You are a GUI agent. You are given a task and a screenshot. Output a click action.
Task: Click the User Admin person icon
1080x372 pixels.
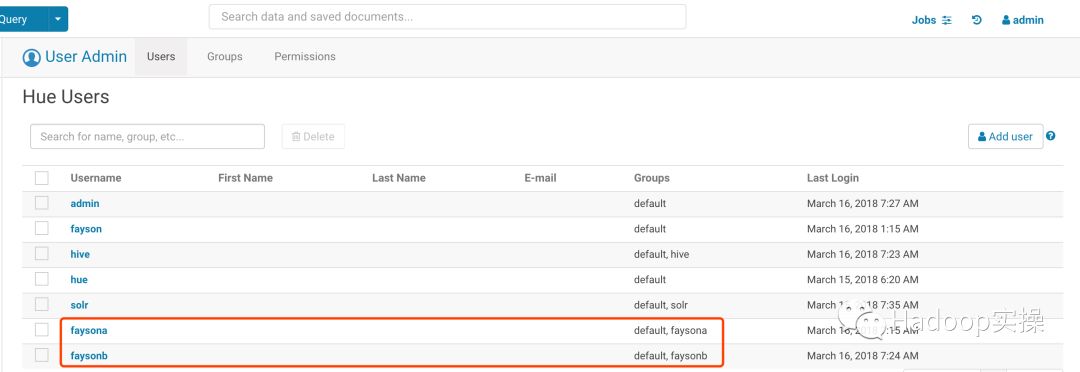(32, 57)
